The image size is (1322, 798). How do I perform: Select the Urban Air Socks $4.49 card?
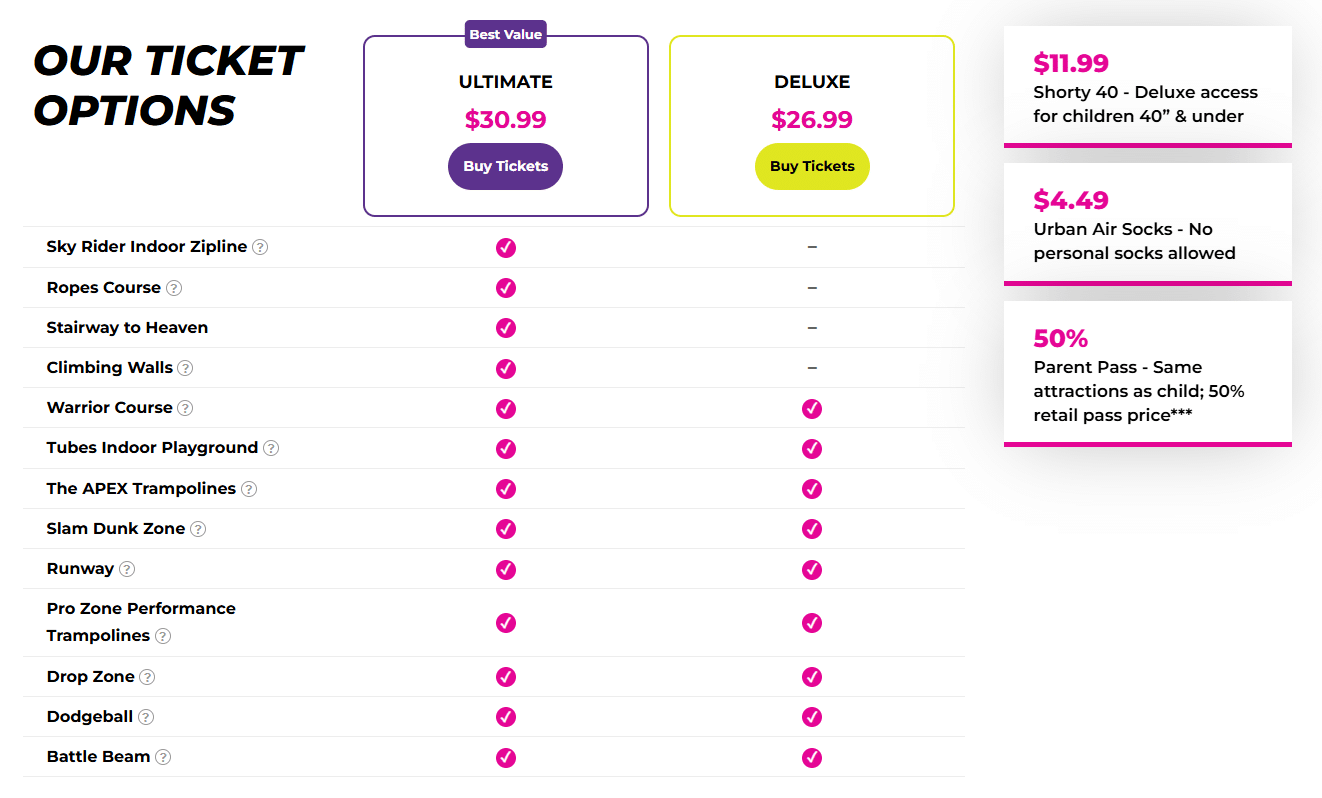pyautogui.click(x=1147, y=224)
